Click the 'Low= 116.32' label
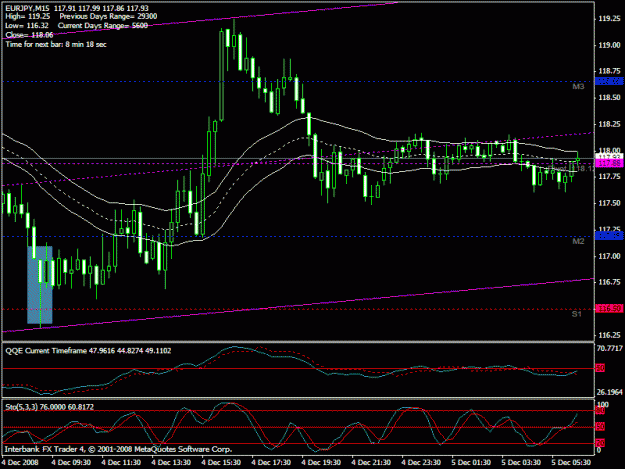 [x=27, y=26]
